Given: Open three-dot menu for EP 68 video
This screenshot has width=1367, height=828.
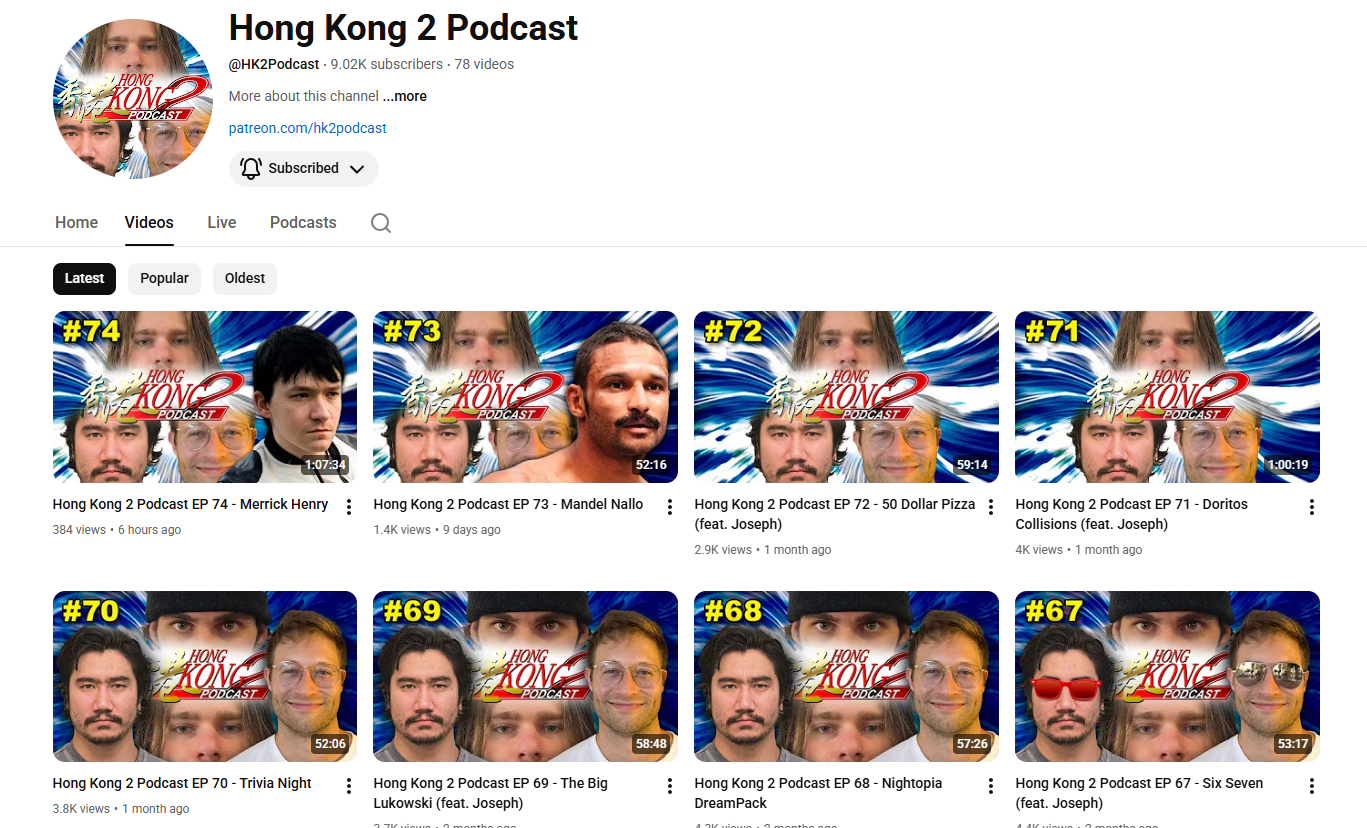Looking at the screenshot, I should (991, 786).
